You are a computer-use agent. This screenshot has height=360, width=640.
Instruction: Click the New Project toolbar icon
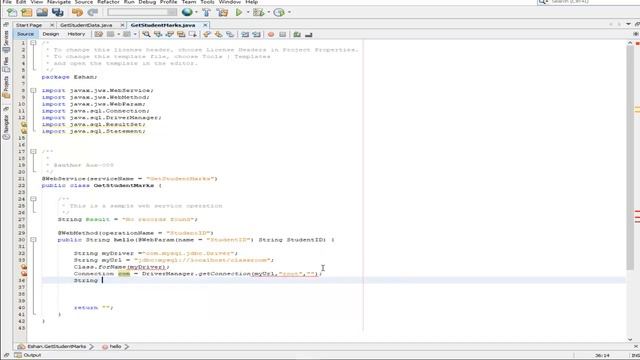click(27, 13)
